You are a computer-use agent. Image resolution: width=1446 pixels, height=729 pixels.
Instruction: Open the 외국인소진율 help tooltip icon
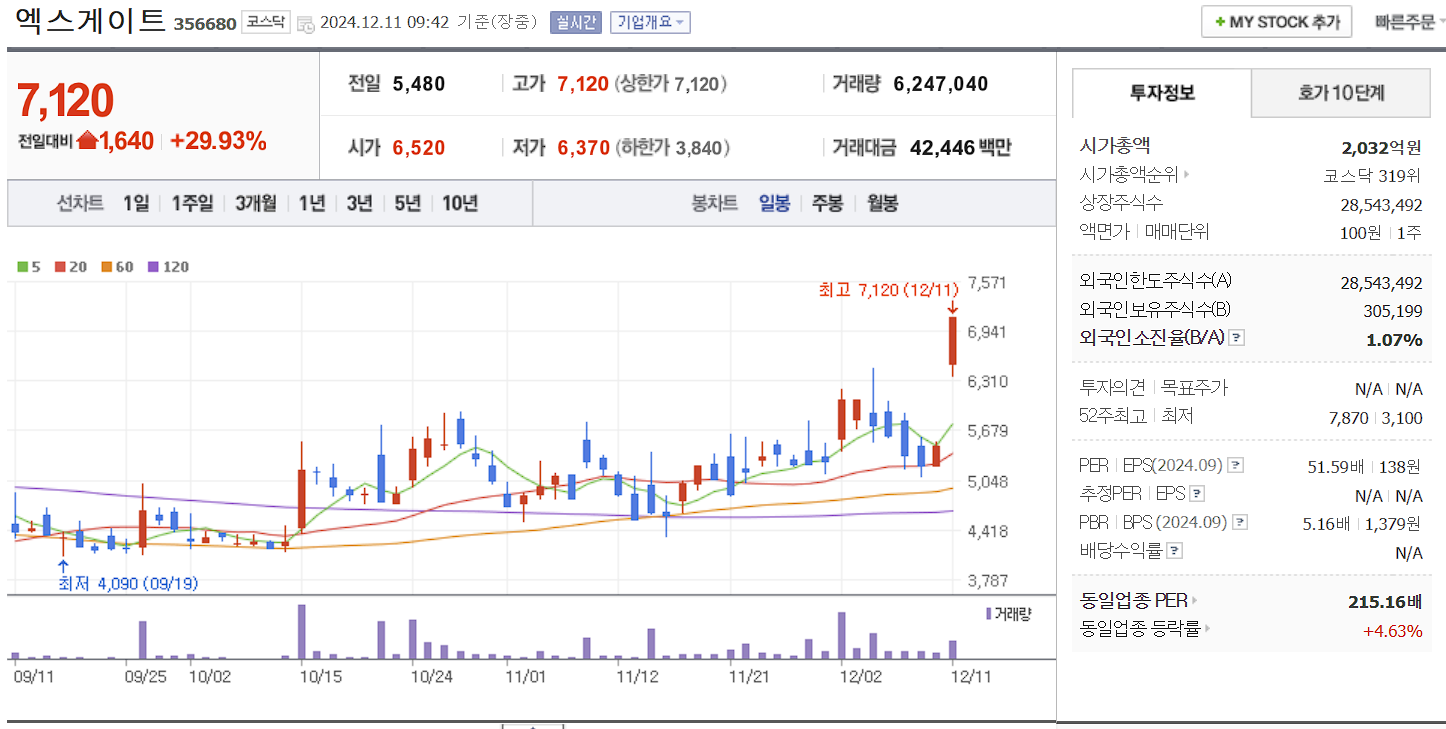coord(1238,337)
